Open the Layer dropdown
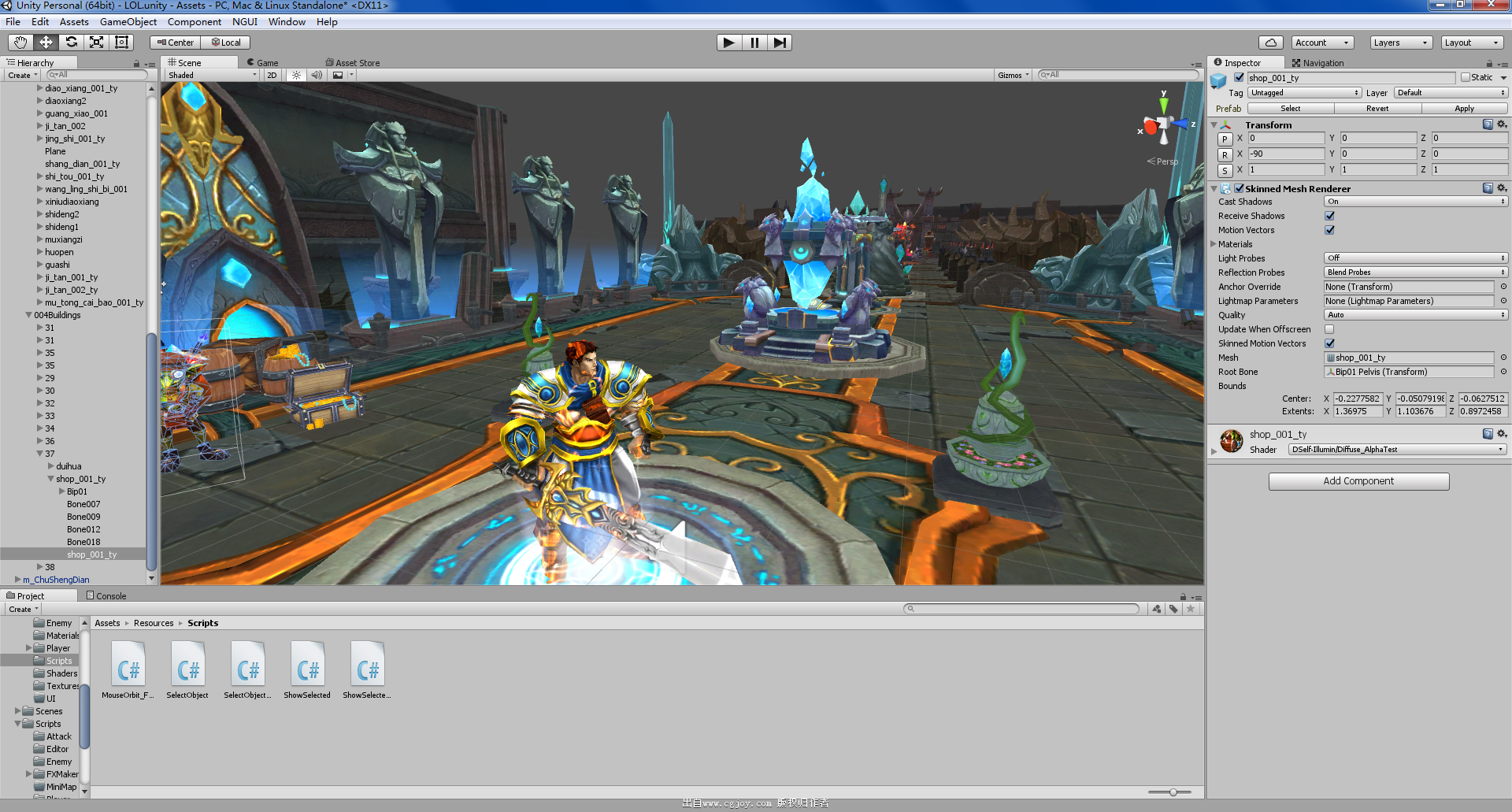1512x812 pixels. [x=1451, y=93]
